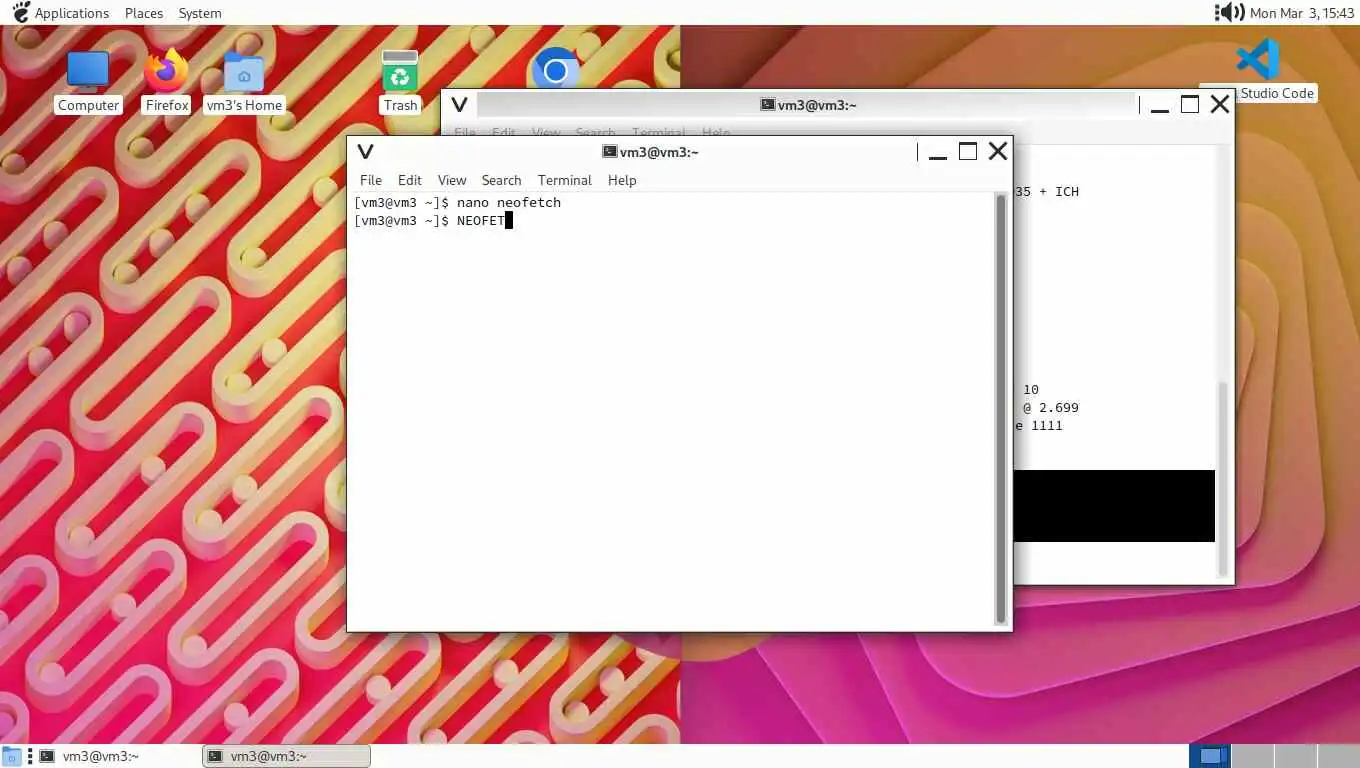
Task: Open the Search menu in front terminal
Action: 501,180
